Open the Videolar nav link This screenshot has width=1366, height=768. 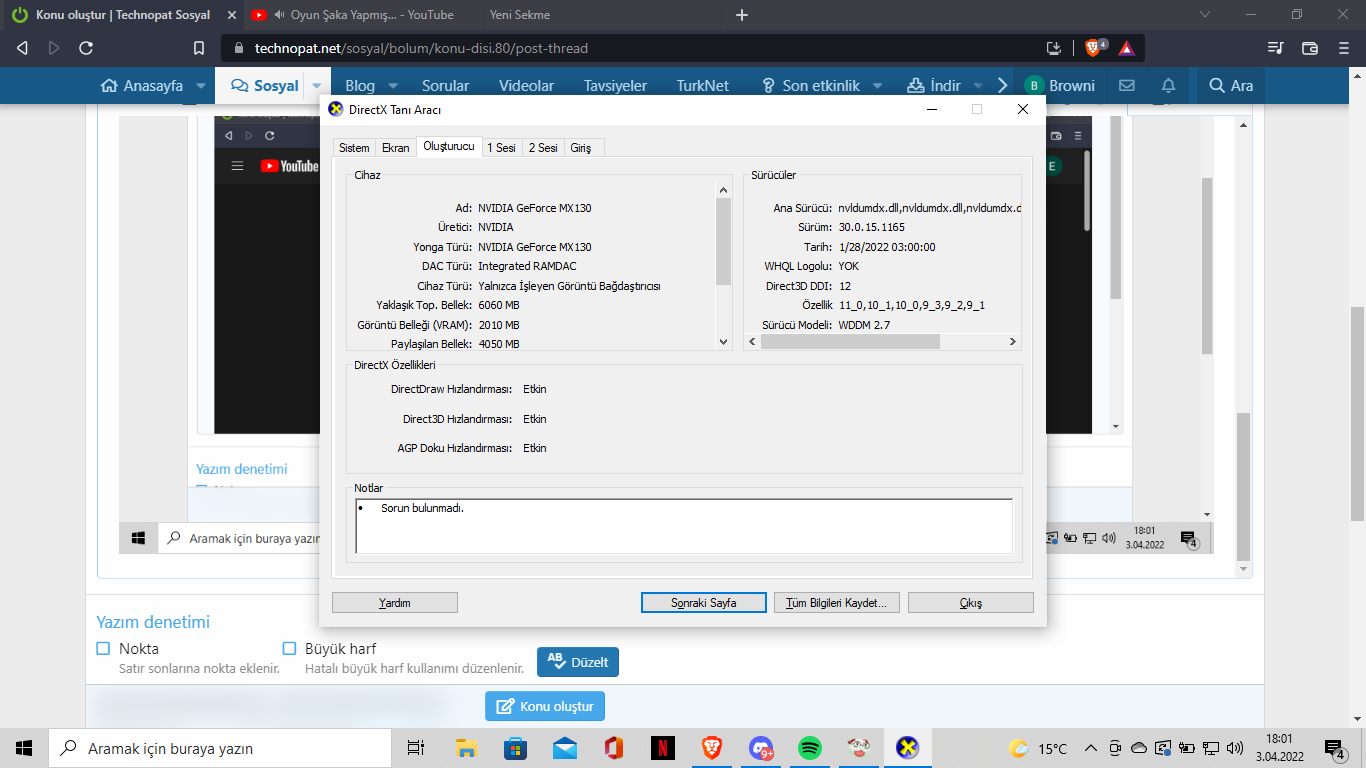(x=526, y=86)
